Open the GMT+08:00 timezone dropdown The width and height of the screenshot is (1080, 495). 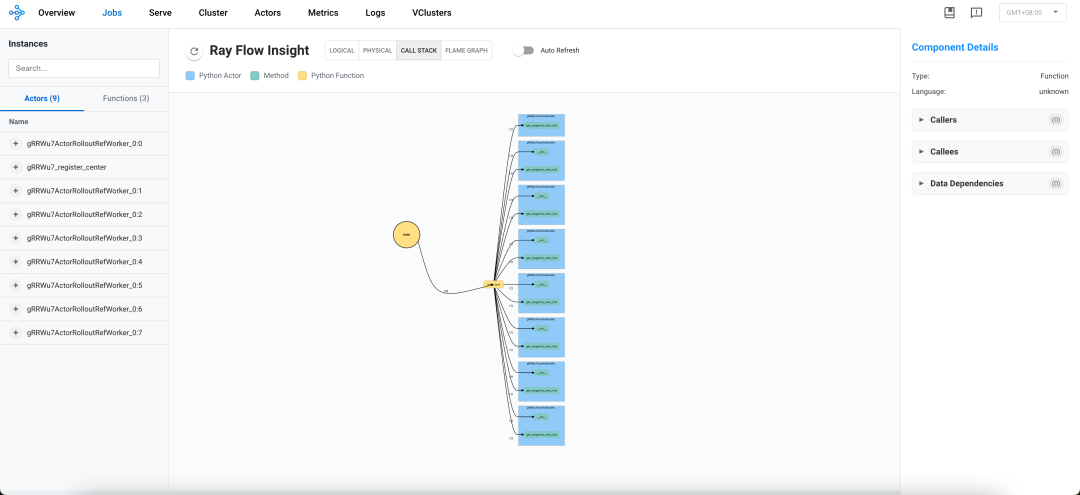point(1032,12)
